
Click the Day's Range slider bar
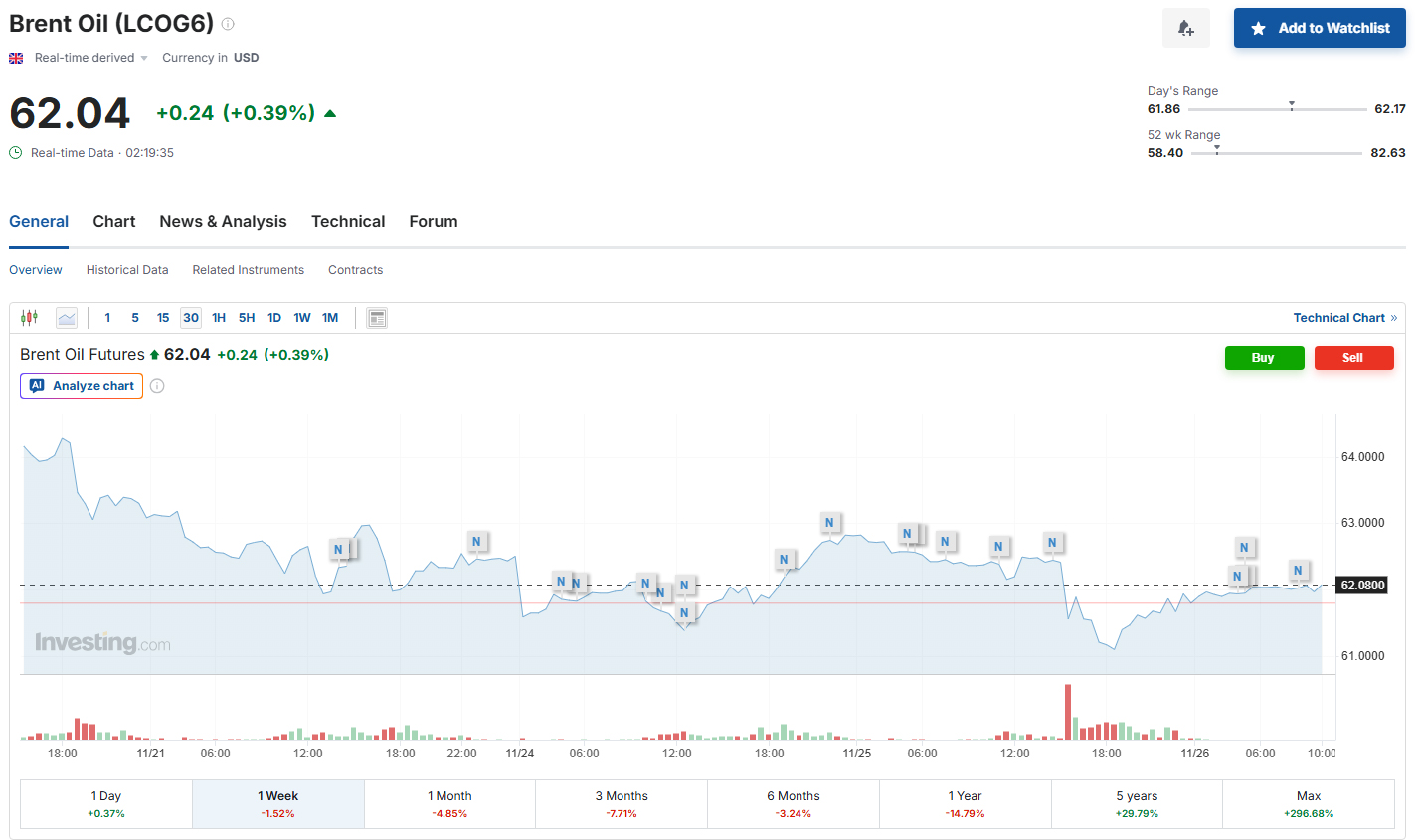pos(1277,109)
